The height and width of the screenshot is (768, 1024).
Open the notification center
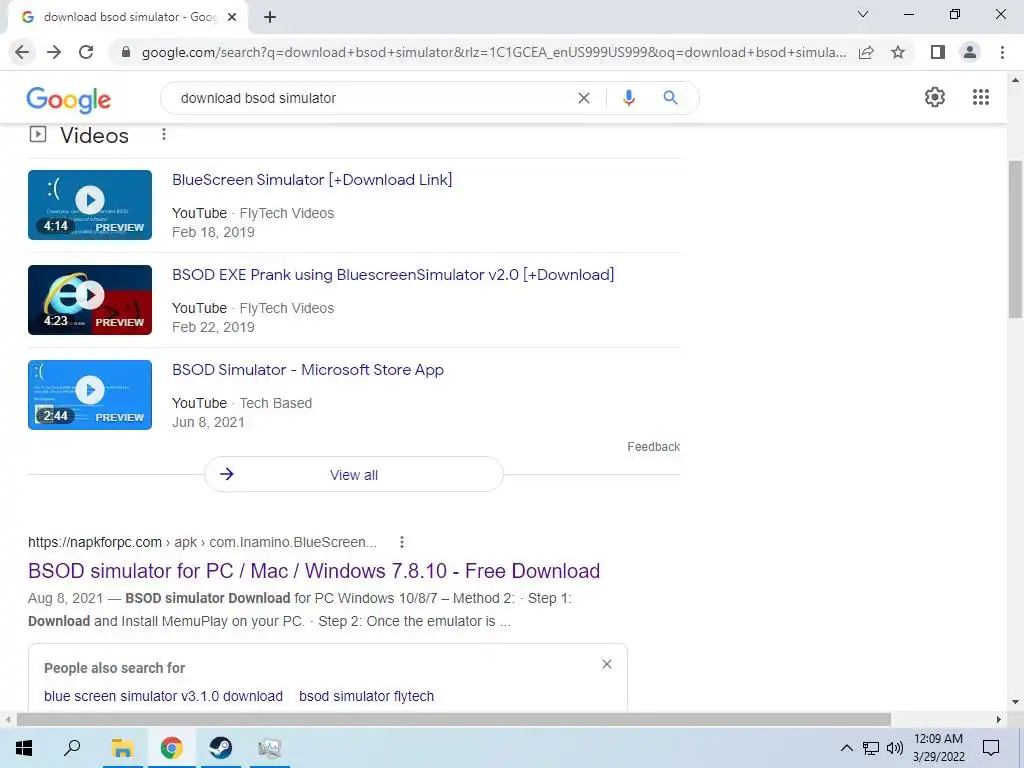991,748
